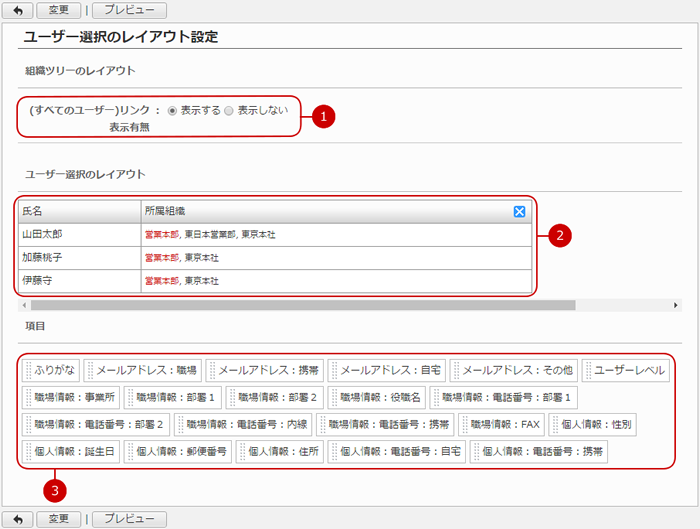The image size is (700, 529).
Task: Click the left arrow of the horizontal scrollbar
Action: 22,305
